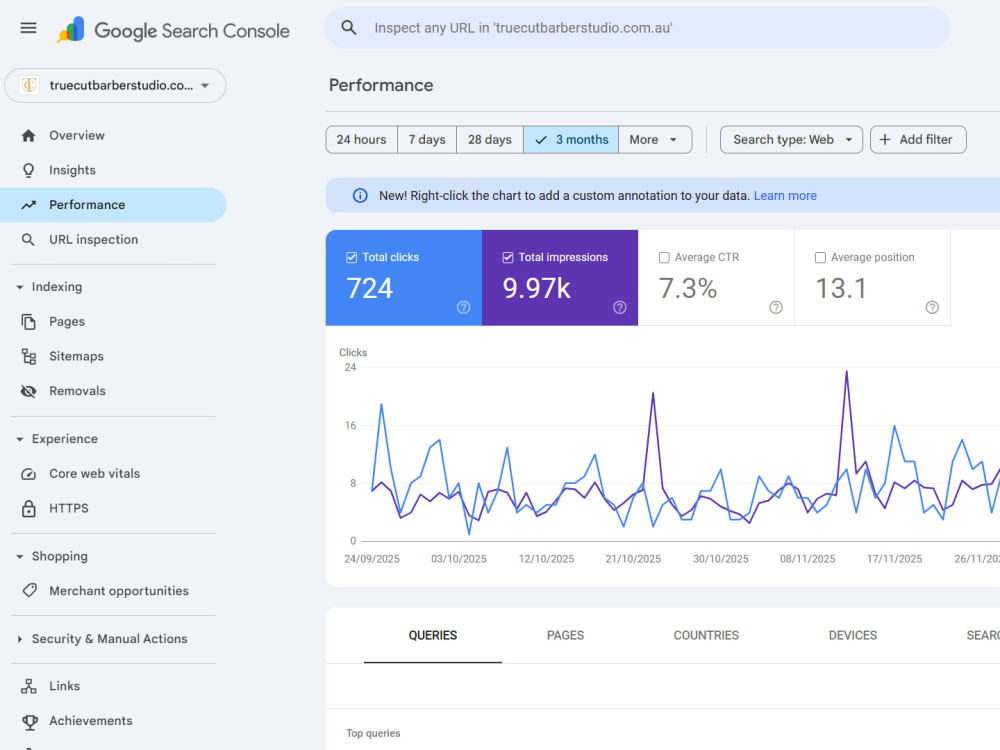Select the 3 months date range
The image size is (1000, 750).
click(571, 140)
